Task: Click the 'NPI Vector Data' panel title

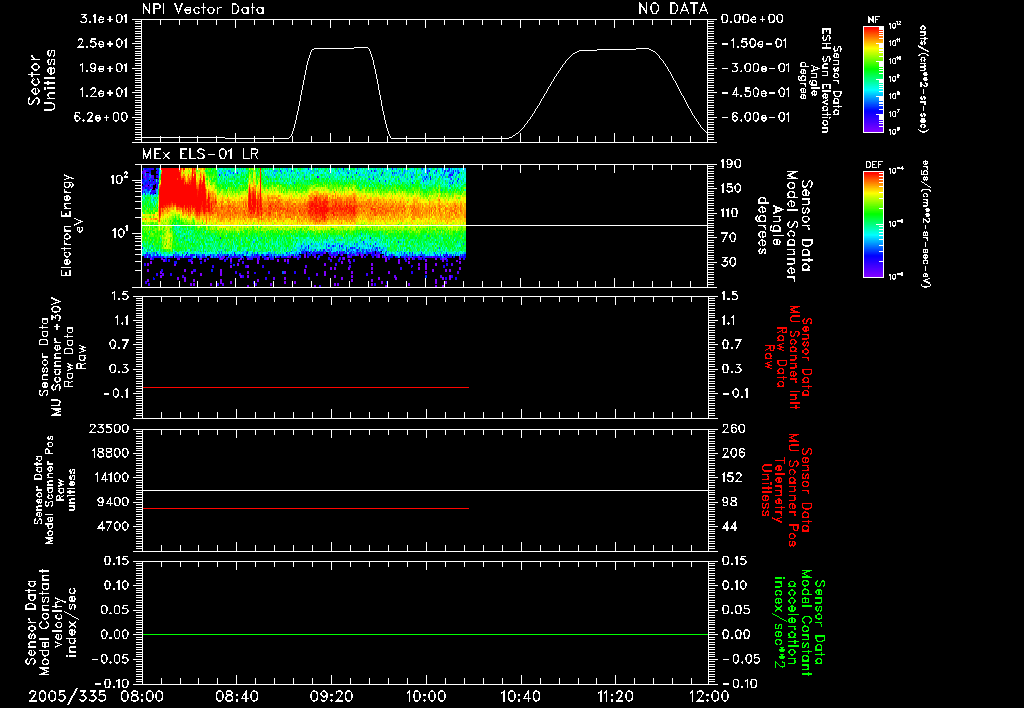Action: pyautogui.click(x=203, y=9)
